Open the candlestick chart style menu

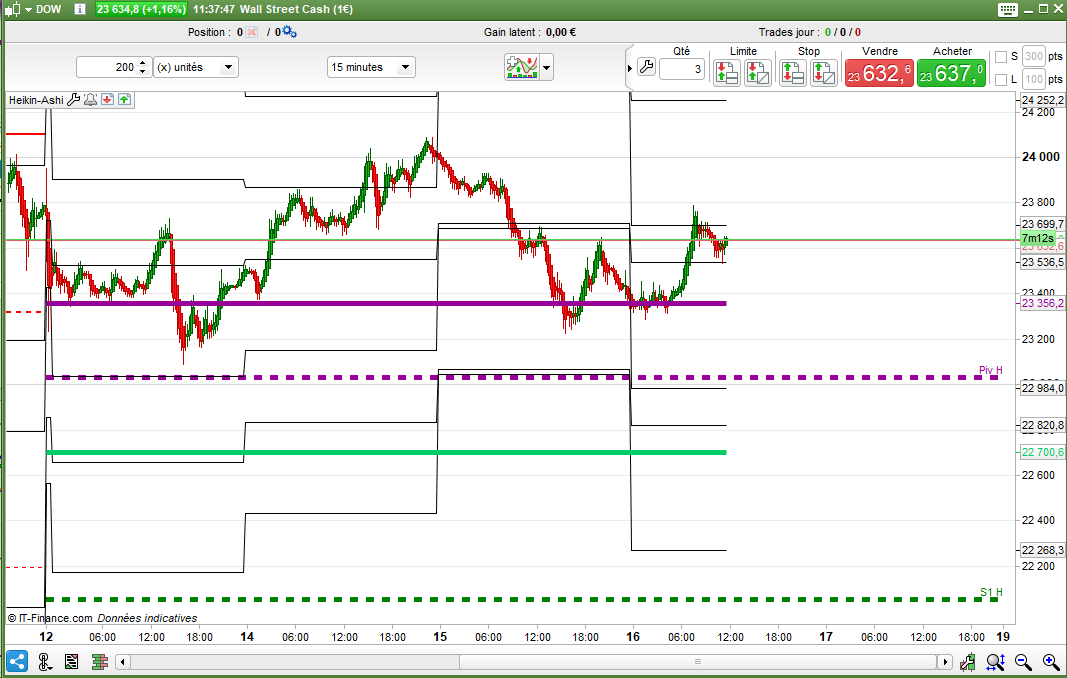coord(18,10)
